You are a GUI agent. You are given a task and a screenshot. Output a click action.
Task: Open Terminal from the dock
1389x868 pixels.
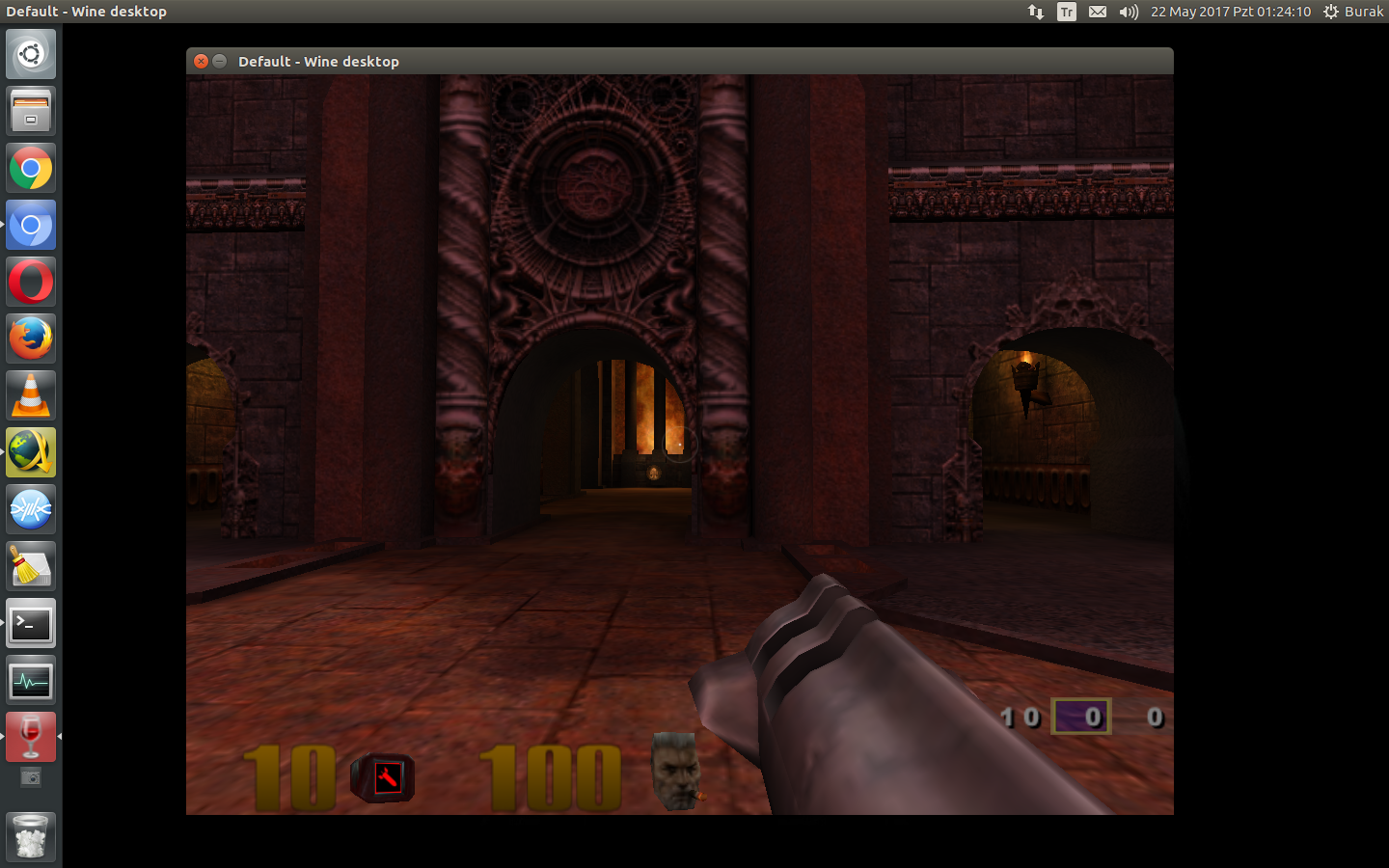31,624
